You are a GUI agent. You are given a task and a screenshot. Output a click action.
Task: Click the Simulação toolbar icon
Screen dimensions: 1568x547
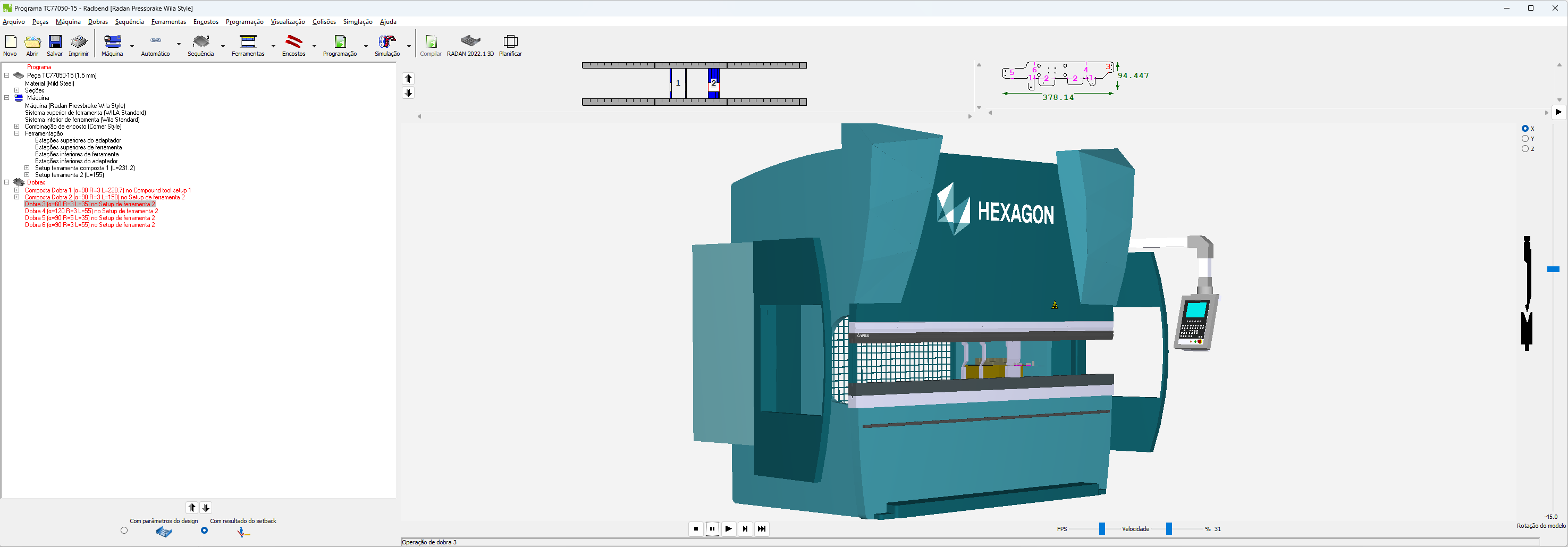[x=386, y=42]
